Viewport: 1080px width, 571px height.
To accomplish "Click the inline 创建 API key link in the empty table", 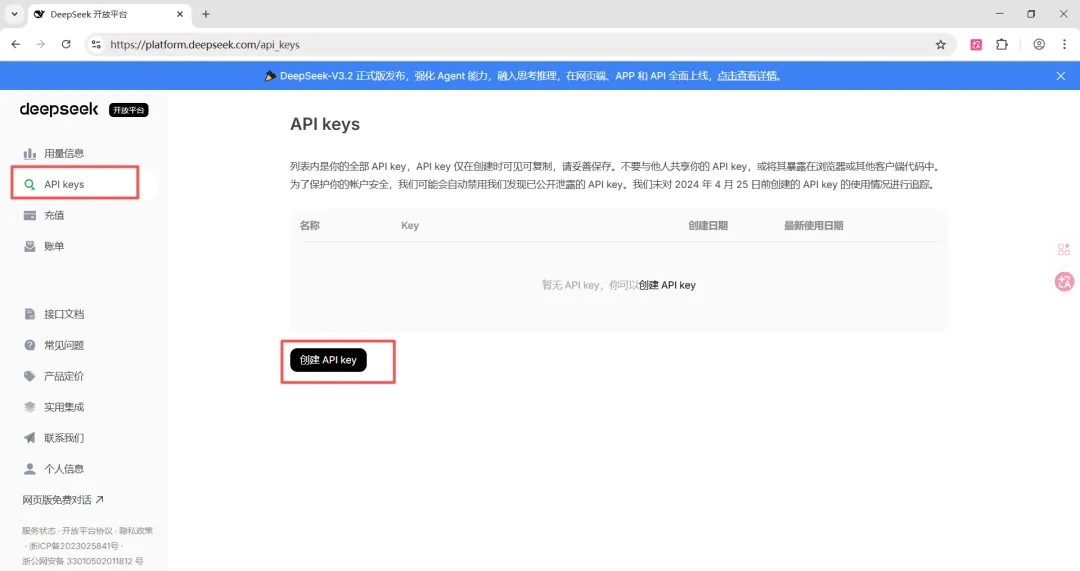I will (x=667, y=285).
